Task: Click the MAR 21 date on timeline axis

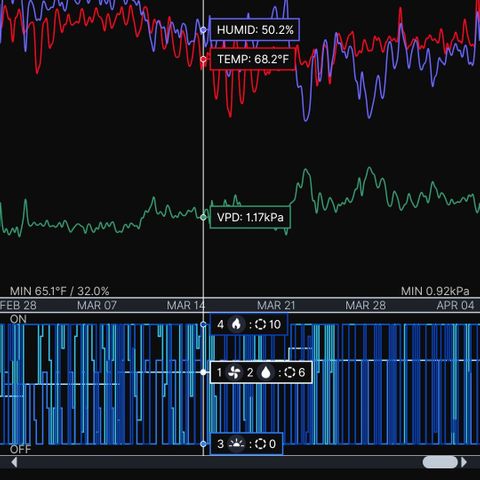Action: [x=276, y=305]
